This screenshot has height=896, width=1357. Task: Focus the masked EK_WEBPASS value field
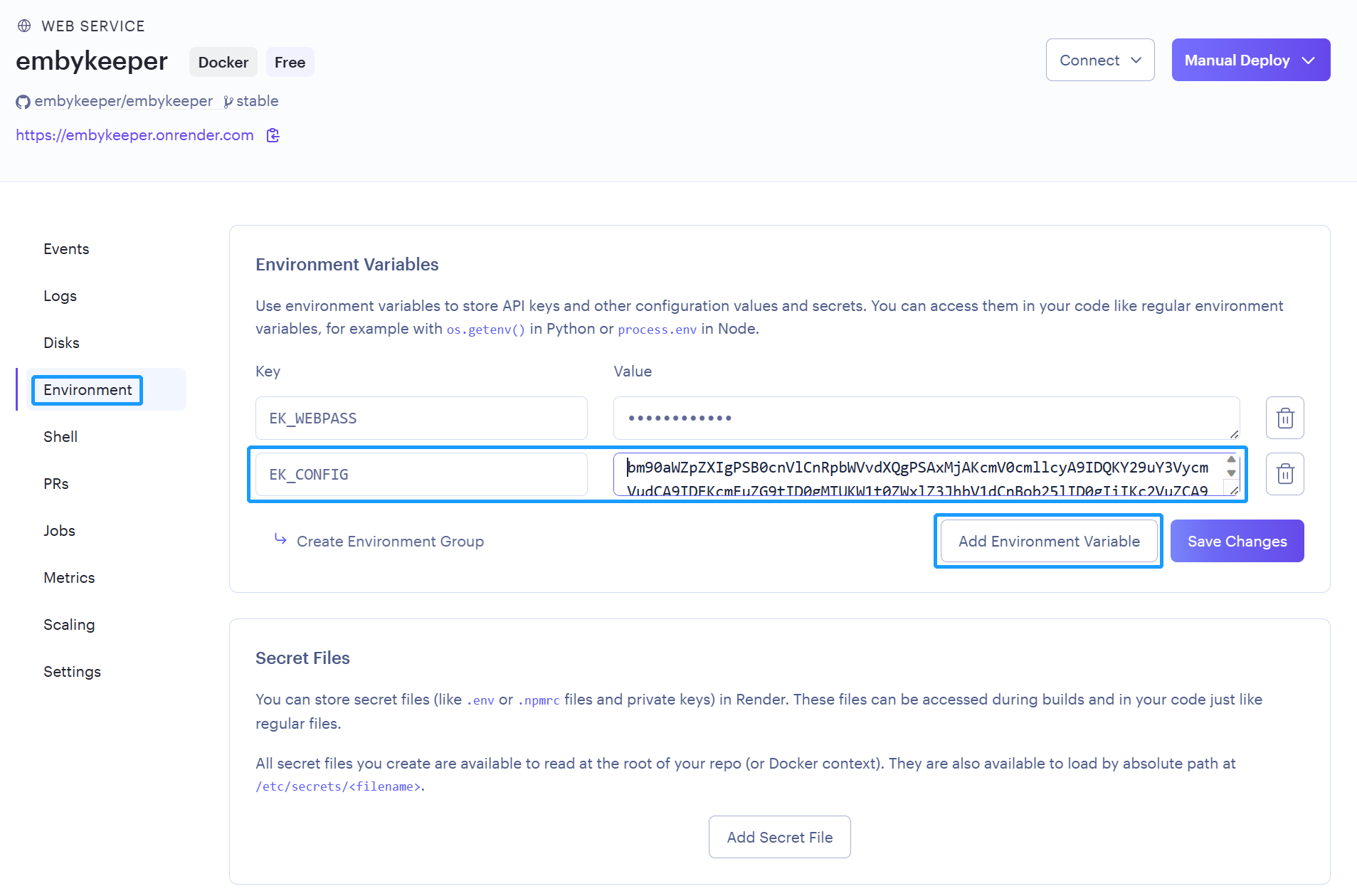[x=926, y=418]
